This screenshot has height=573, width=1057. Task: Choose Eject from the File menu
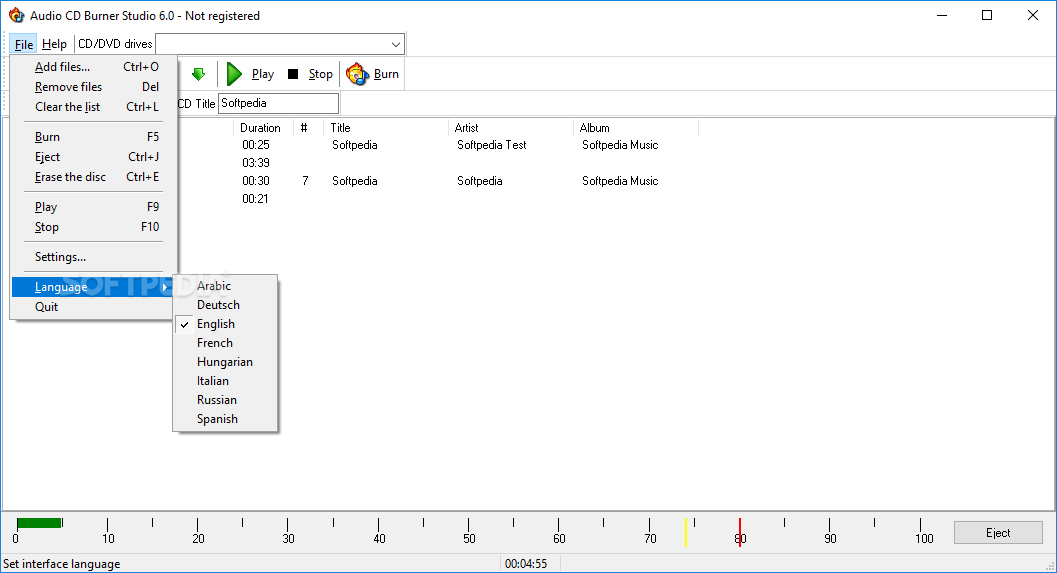[x=94, y=157]
